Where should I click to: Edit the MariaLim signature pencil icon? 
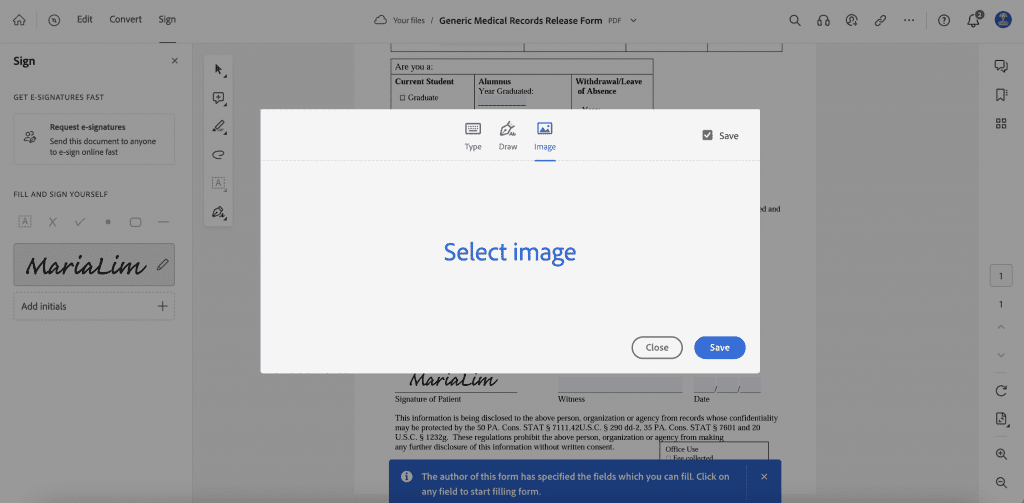click(x=163, y=265)
